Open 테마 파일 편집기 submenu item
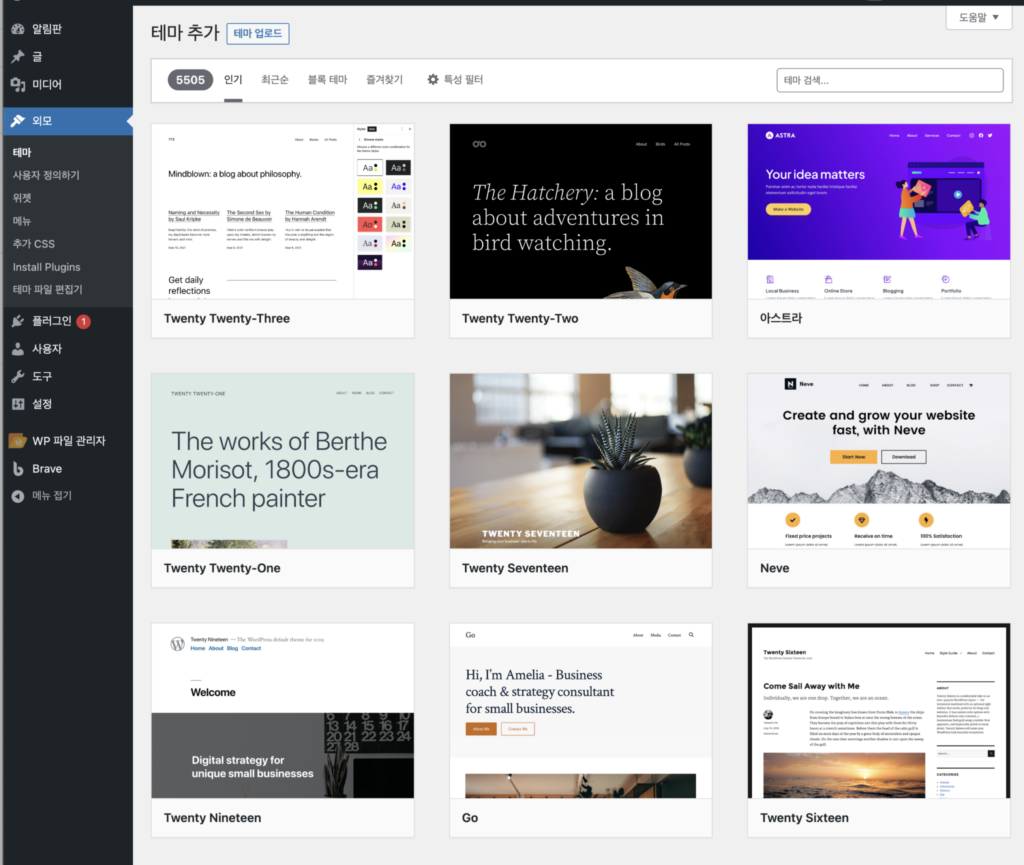Screen dimensions: 1024x865 tap(48, 289)
